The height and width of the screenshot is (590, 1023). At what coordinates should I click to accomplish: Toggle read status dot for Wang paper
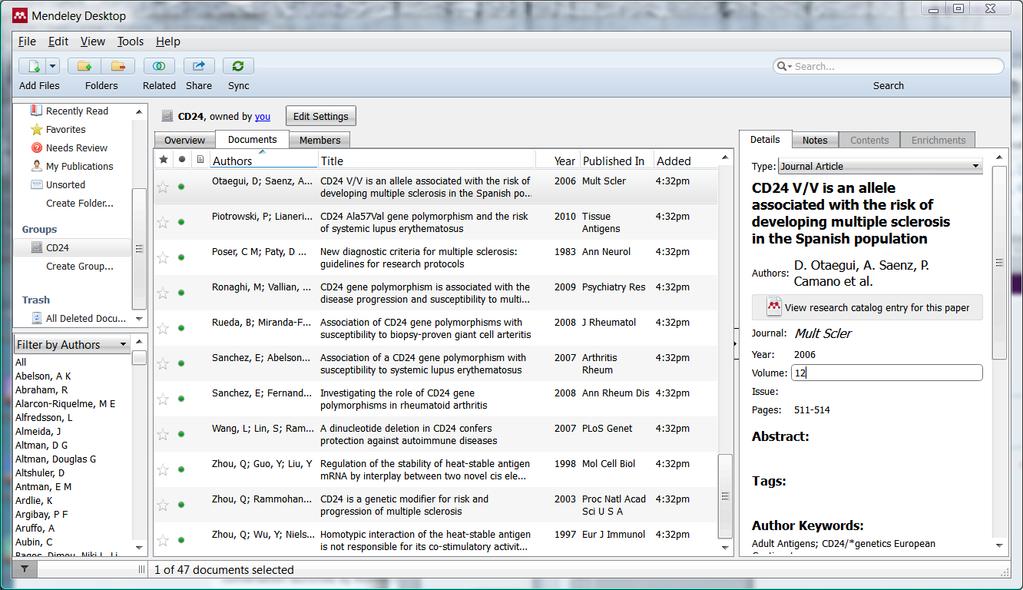click(181, 434)
